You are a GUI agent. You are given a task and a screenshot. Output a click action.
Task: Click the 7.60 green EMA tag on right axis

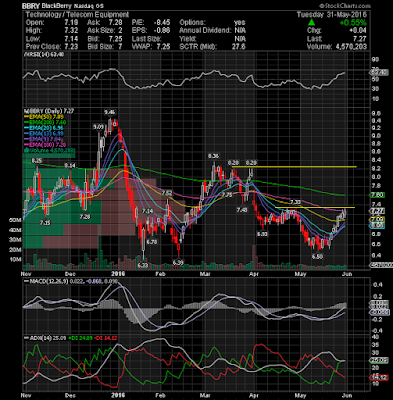tap(377, 195)
